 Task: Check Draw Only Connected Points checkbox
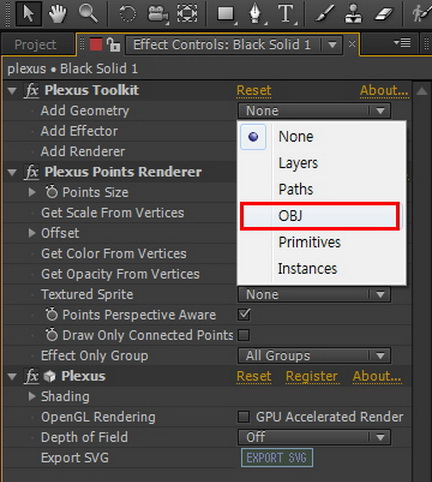(244, 335)
